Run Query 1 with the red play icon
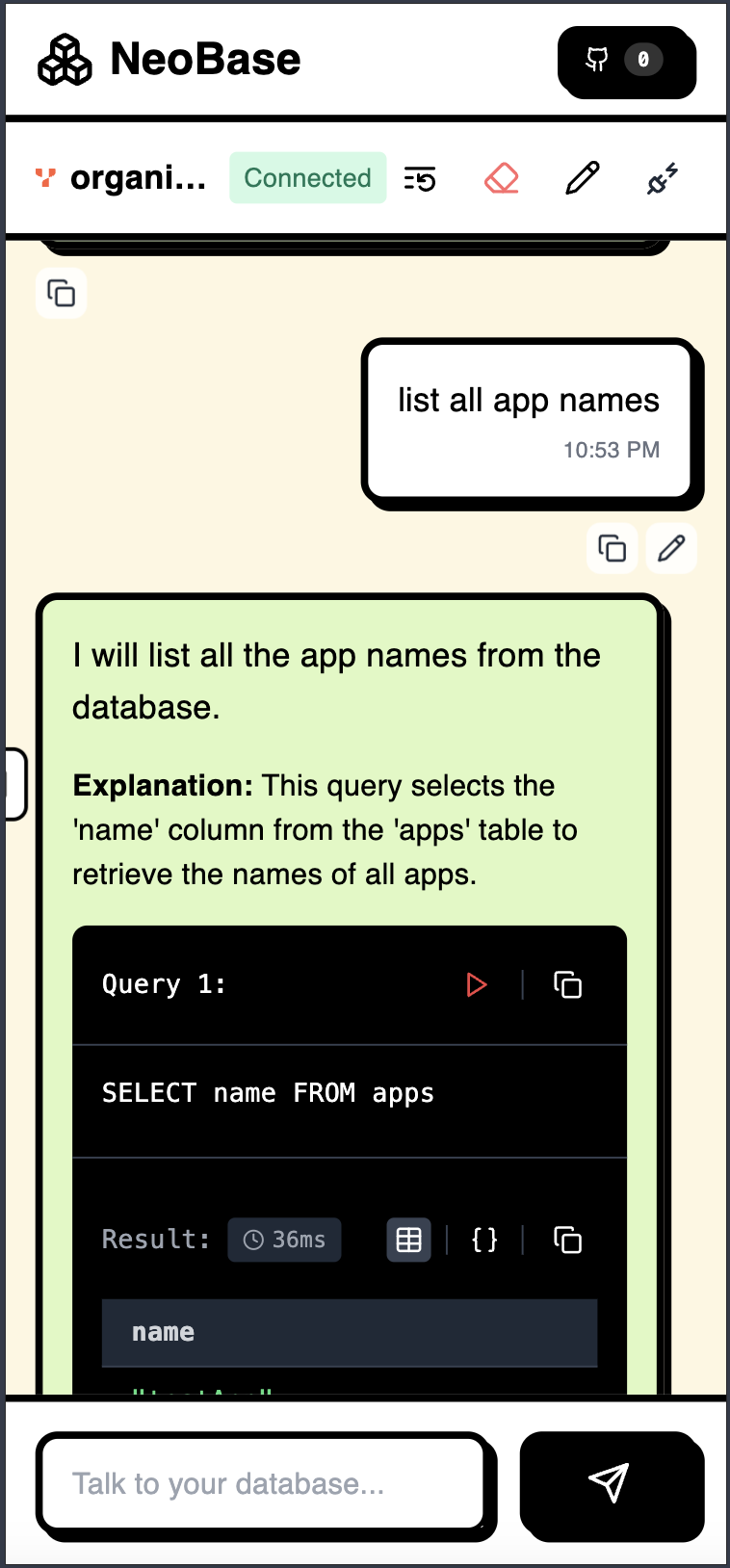730x1568 pixels. tap(476, 984)
